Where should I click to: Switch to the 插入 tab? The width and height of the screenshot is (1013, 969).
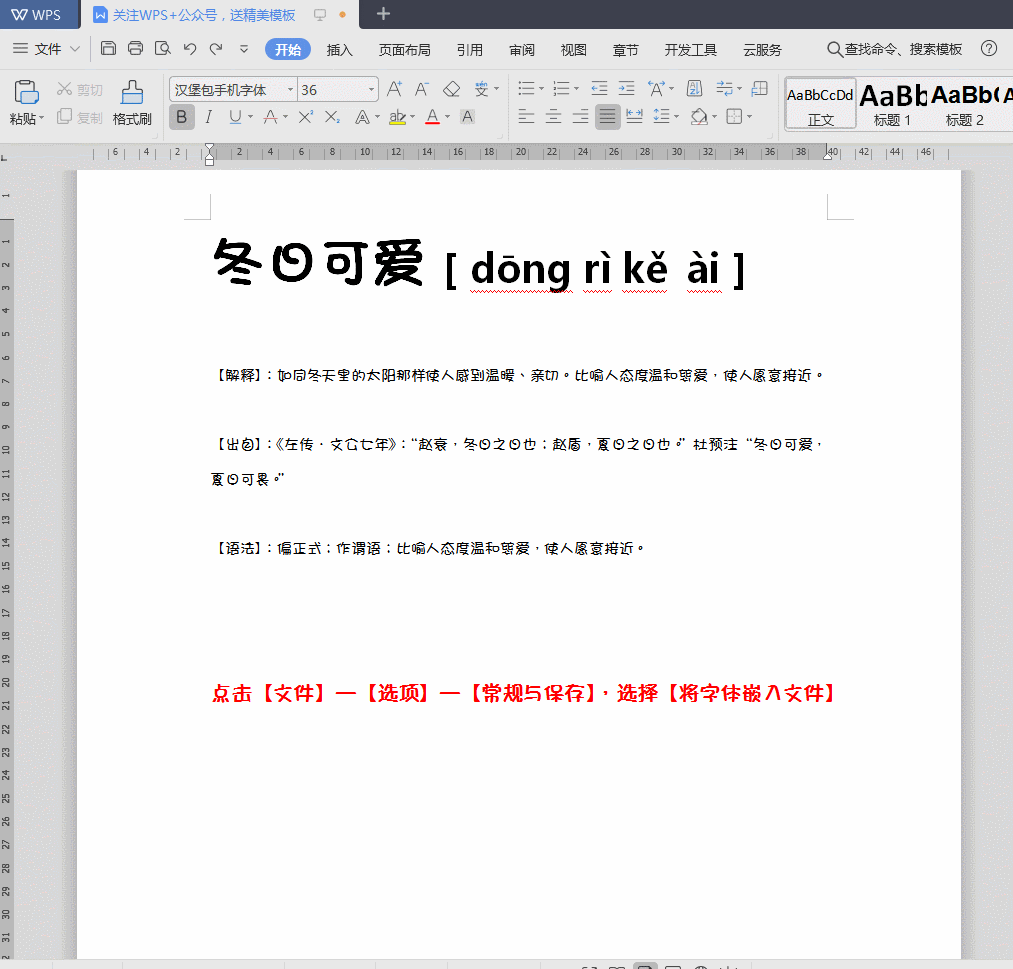pyautogui.click(x=339, y=50)
